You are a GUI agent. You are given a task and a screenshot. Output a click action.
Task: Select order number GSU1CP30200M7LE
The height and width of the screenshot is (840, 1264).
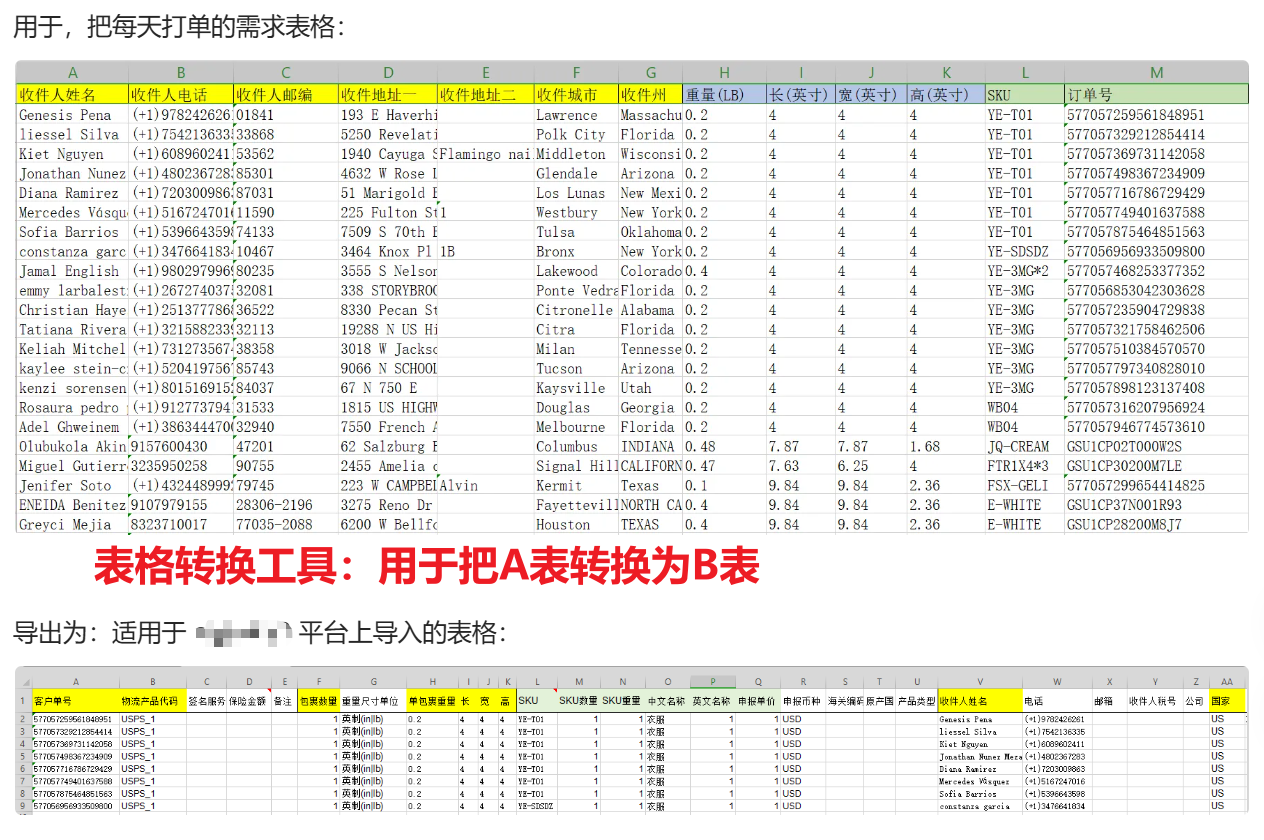pyautogui.click(x=1156, y=466)
